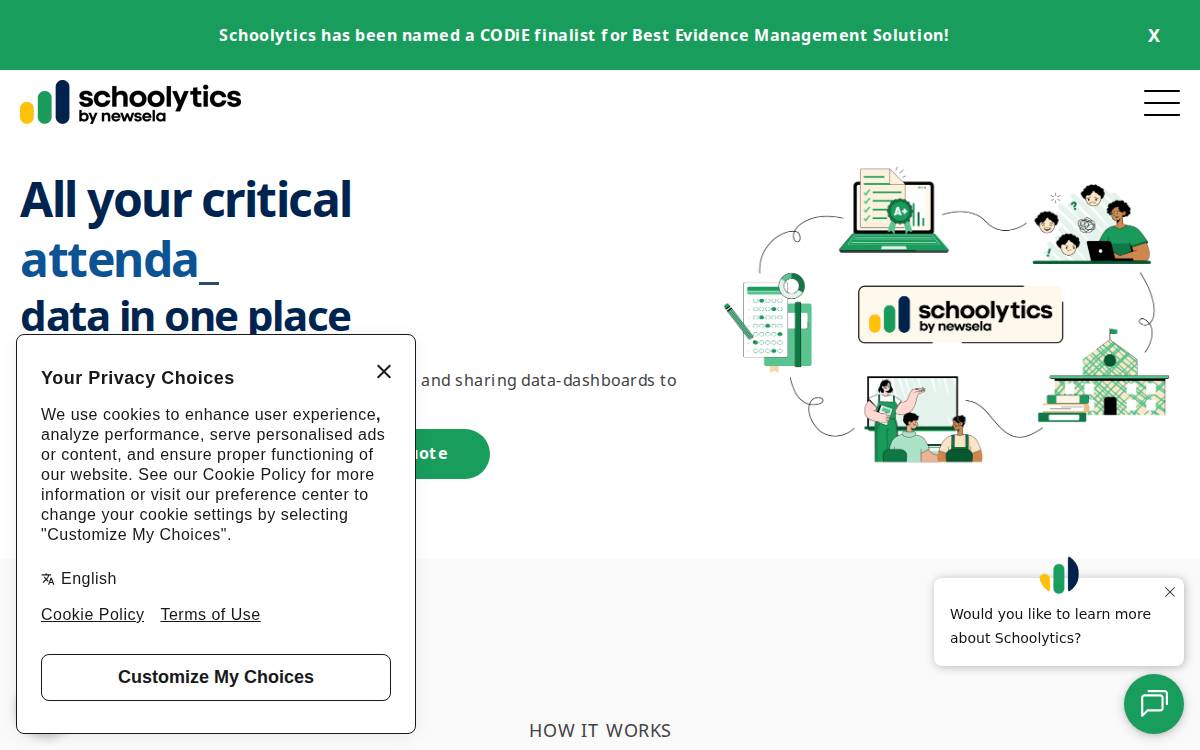Click the schoolhouse building illustration

point(1103,377)
